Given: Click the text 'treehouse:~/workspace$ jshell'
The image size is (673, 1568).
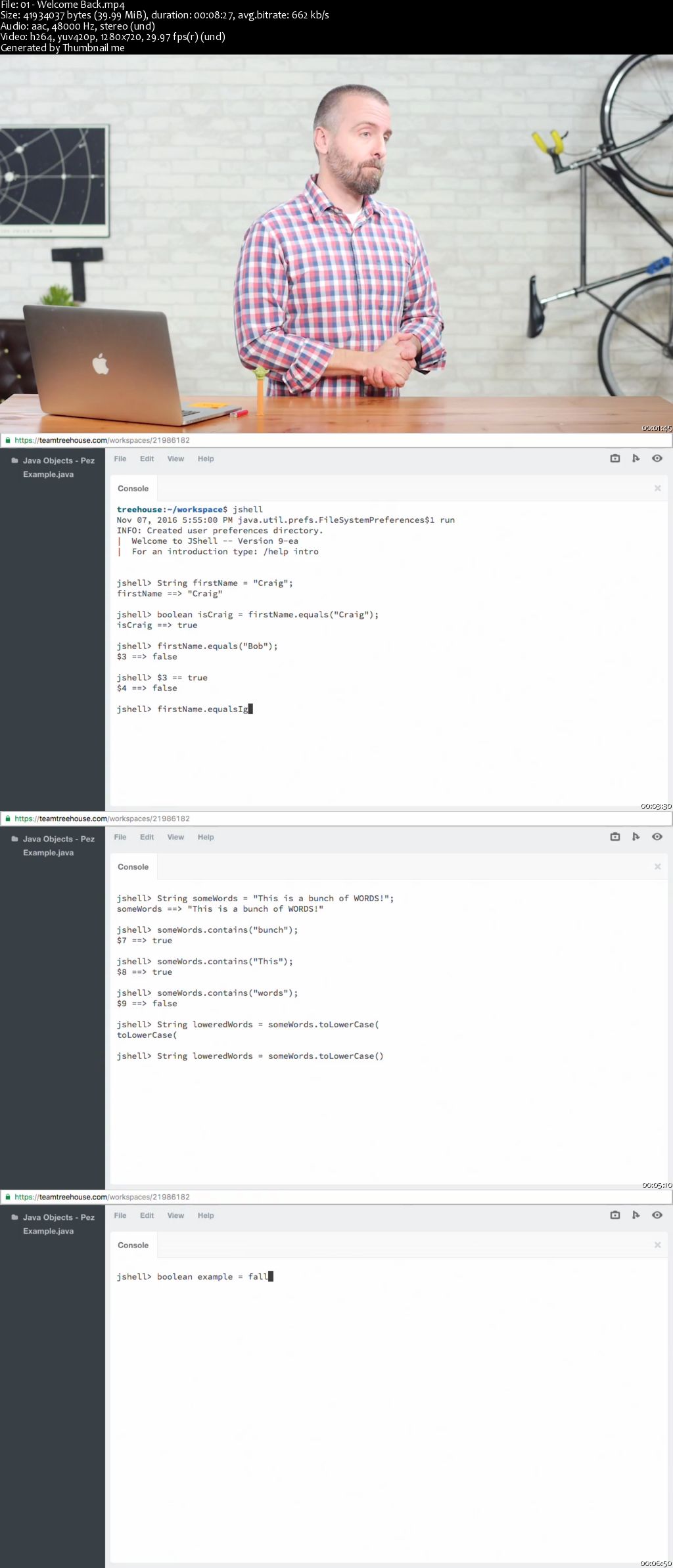Looking at the screenshot, I should pyautogui.click(x=190, y=509).
